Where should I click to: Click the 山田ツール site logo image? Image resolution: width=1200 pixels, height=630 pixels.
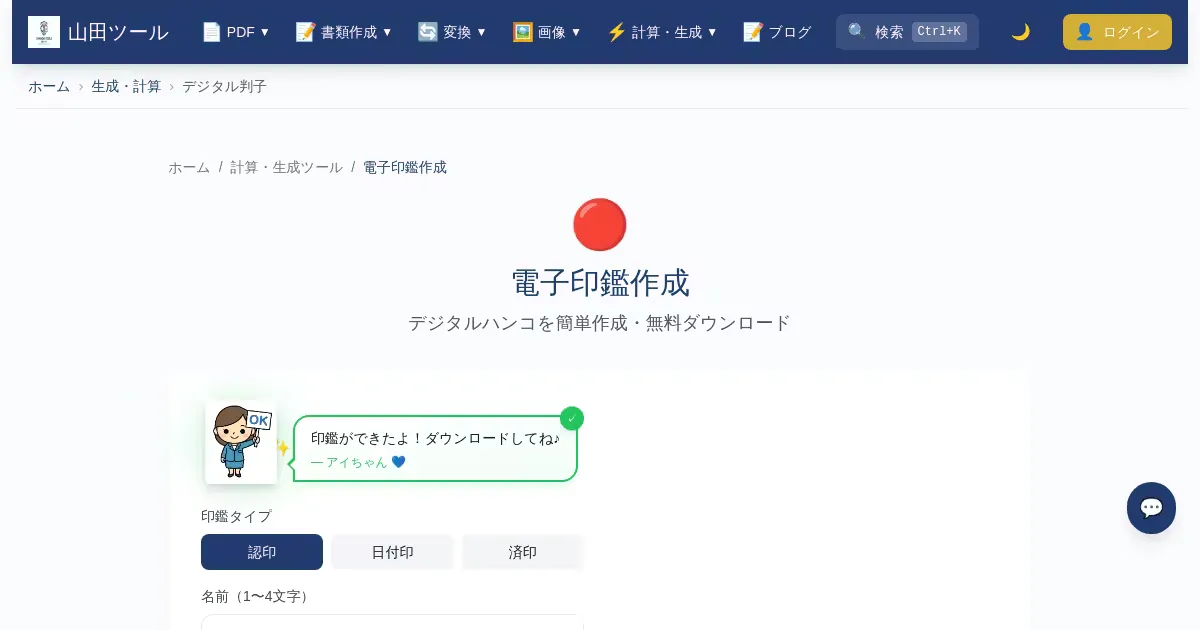[x=44, y=32]
